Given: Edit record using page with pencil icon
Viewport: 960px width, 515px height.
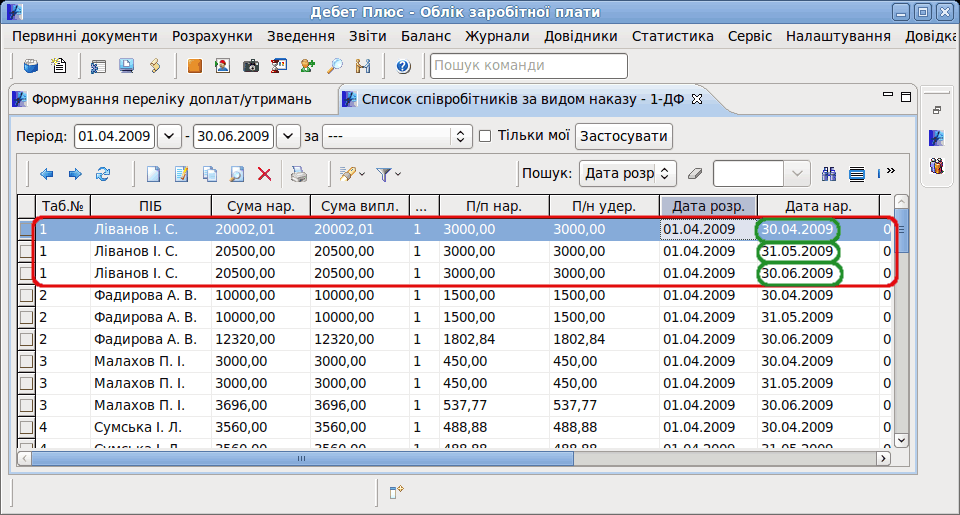Looking at the screenshot, I should click(x=181, y=175).
